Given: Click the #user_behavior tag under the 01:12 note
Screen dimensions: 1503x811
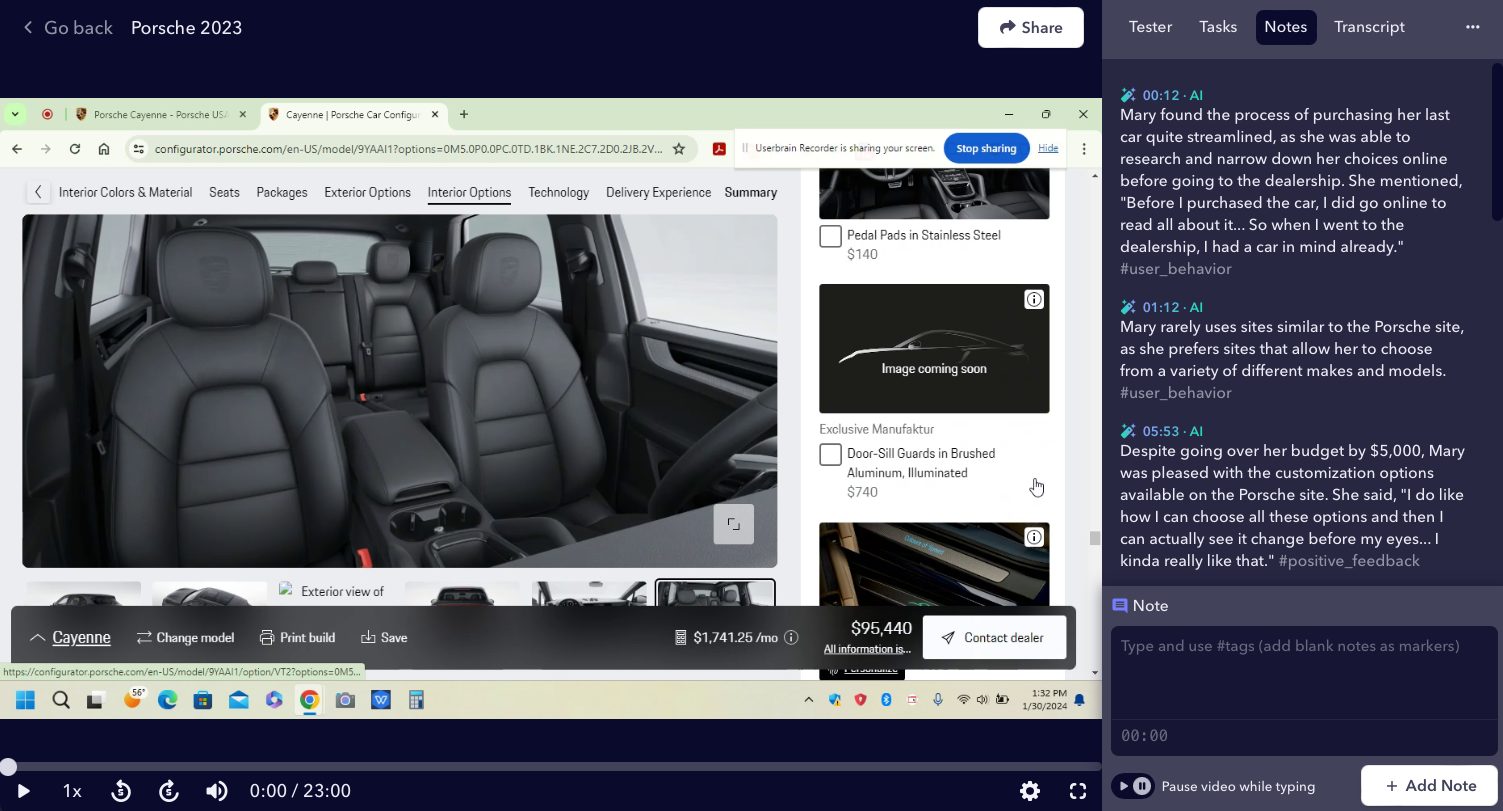Looking at the screenshot, I should 1176,393.
